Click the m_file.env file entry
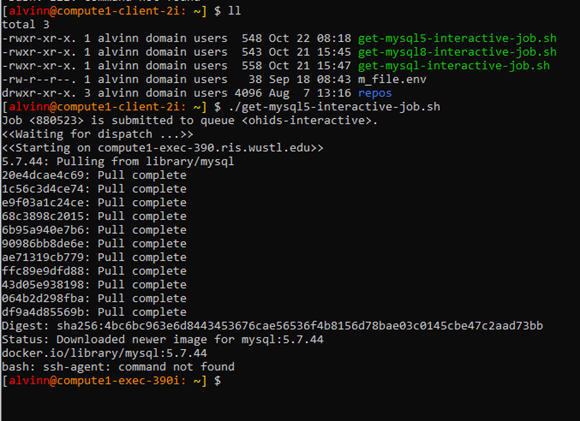Image resolution: width=580 pixels, height=421 pixels. pos(392,80)
